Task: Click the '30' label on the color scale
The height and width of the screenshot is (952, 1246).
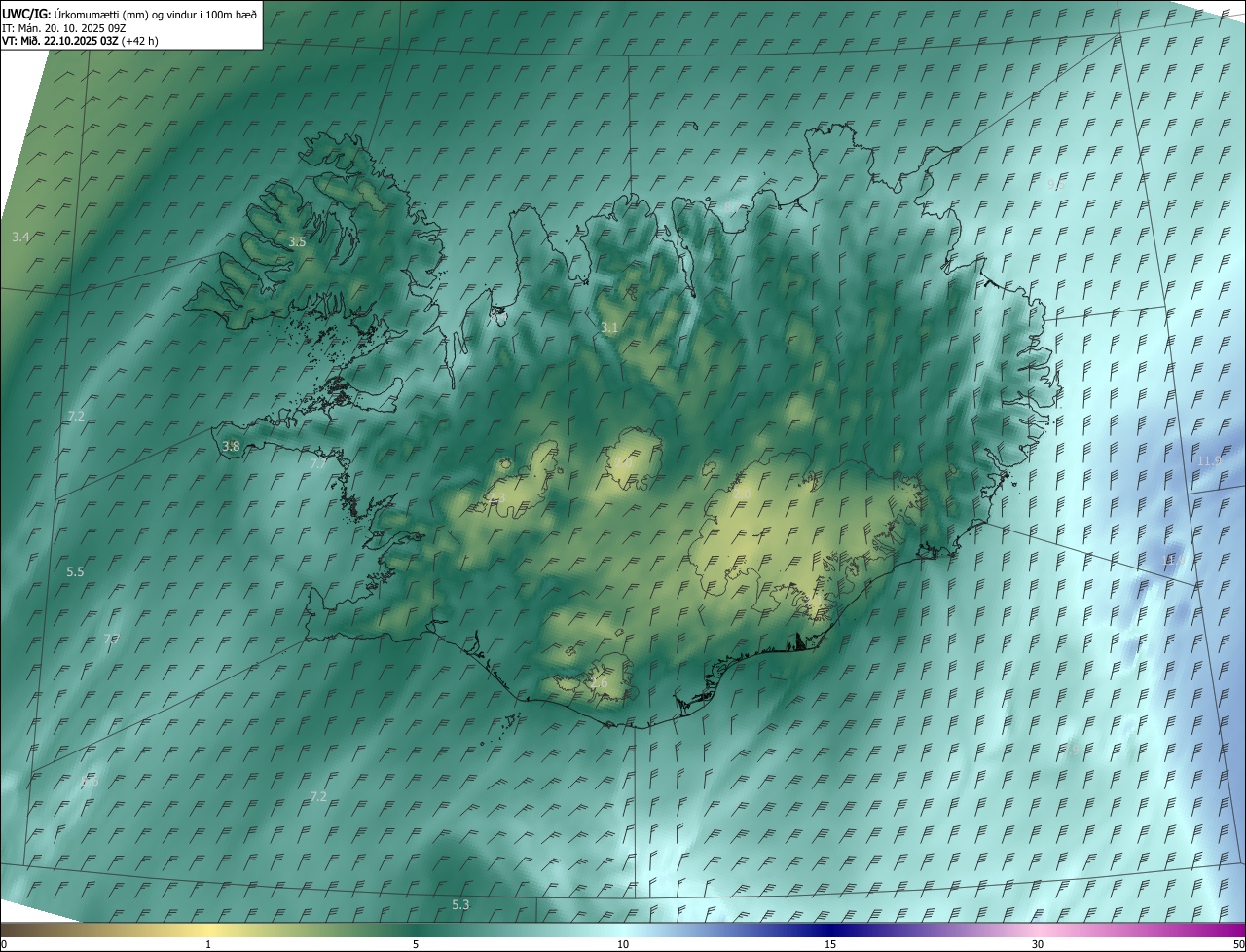Action: point(1038,944)
